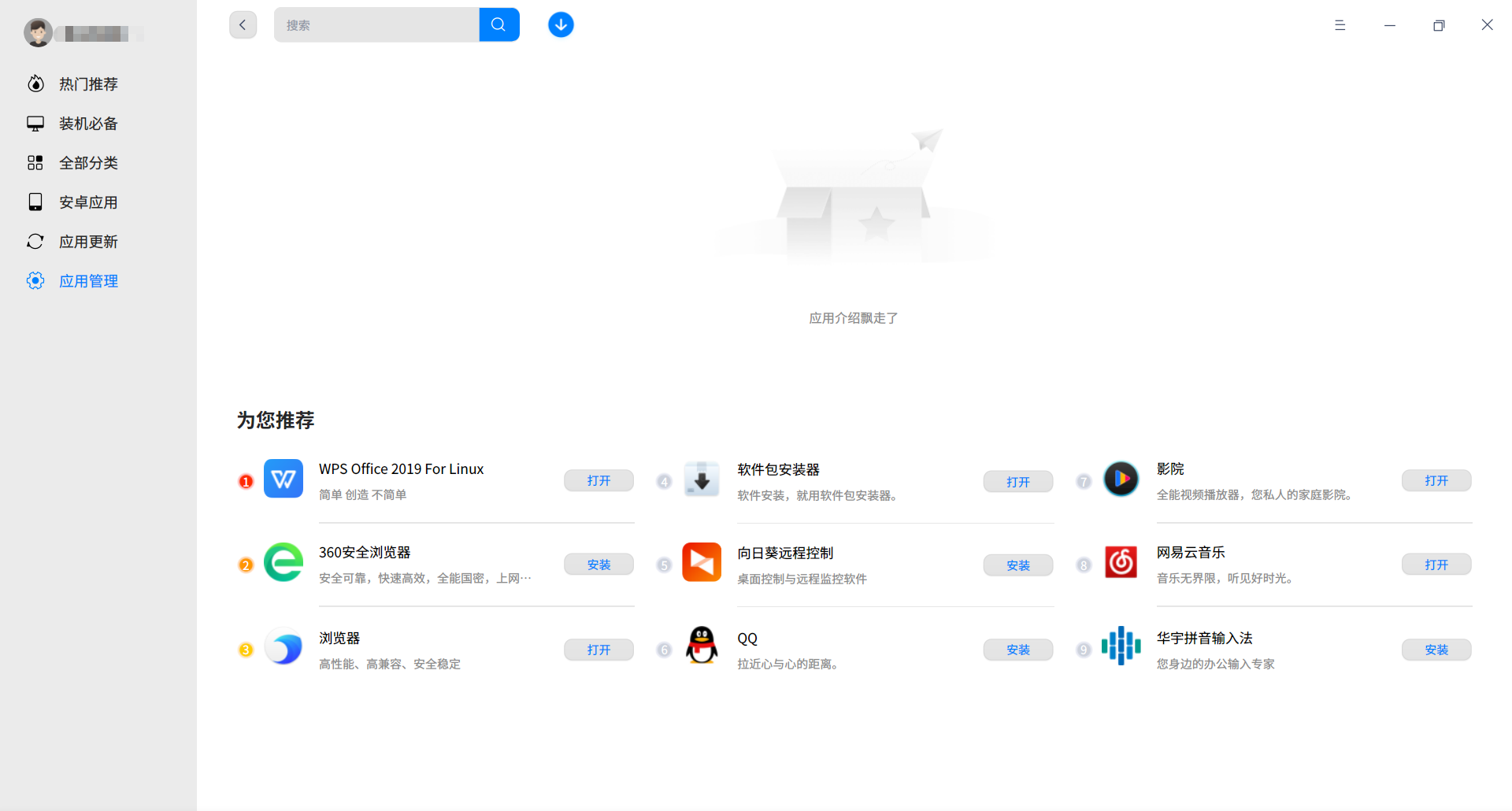Install 360安全浏览器 using 安装 button

tap(598, 564)
